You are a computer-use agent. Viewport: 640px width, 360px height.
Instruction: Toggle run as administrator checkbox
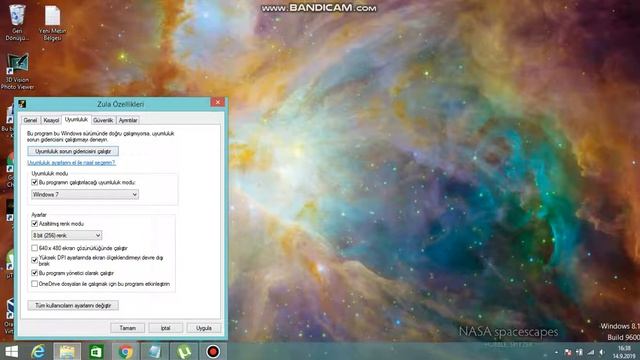pos(35,273)
